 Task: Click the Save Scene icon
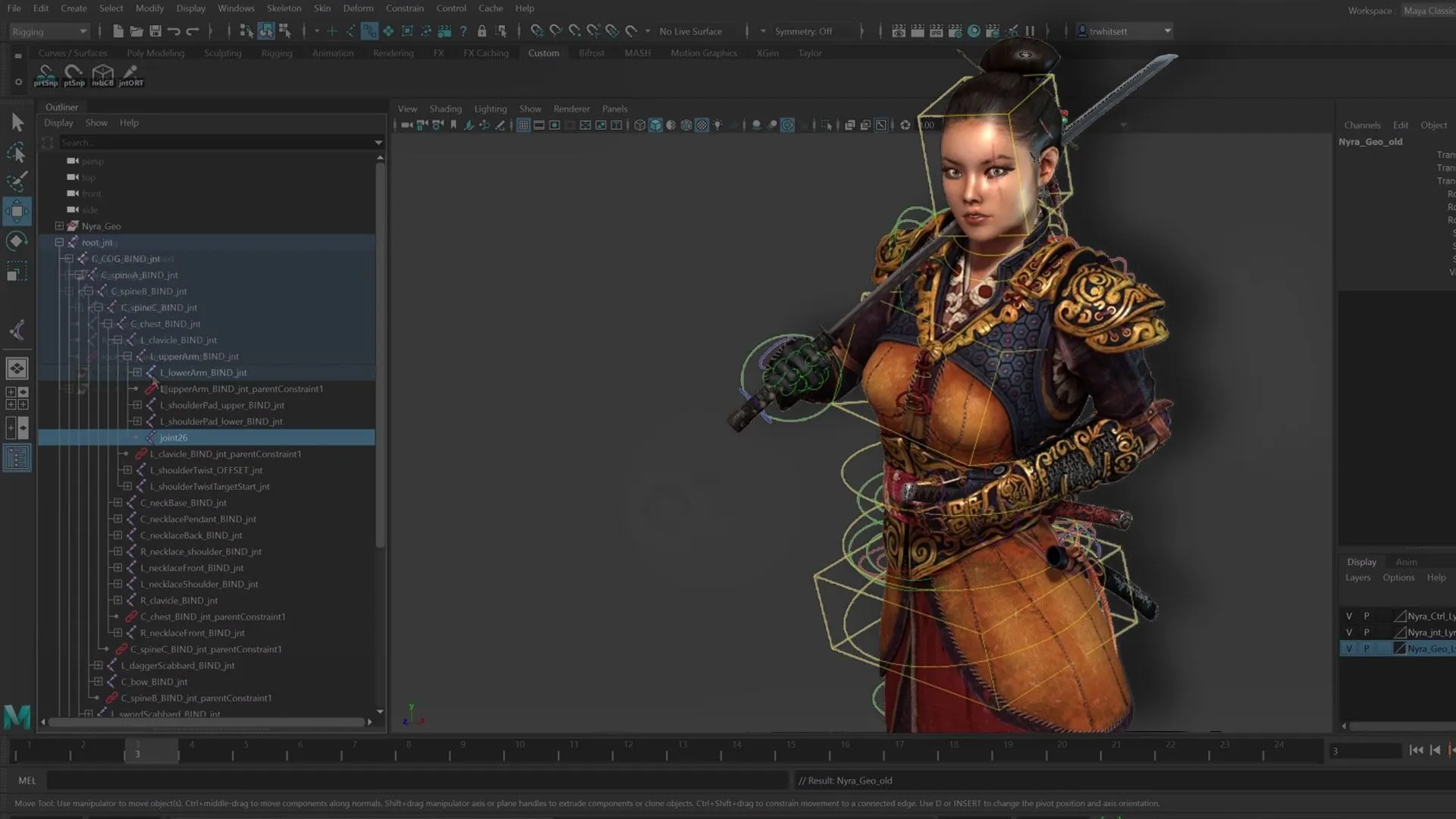155,31
